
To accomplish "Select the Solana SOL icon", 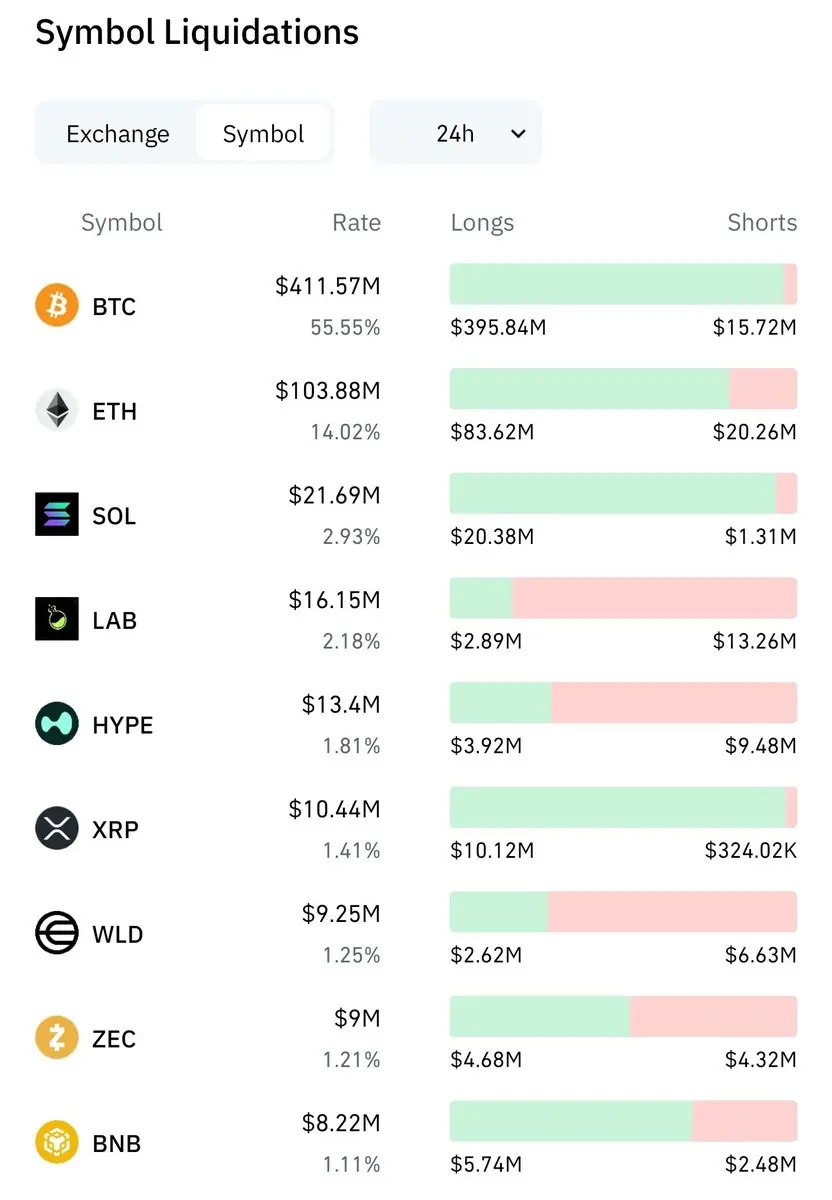I will click(x=56, y=515).
